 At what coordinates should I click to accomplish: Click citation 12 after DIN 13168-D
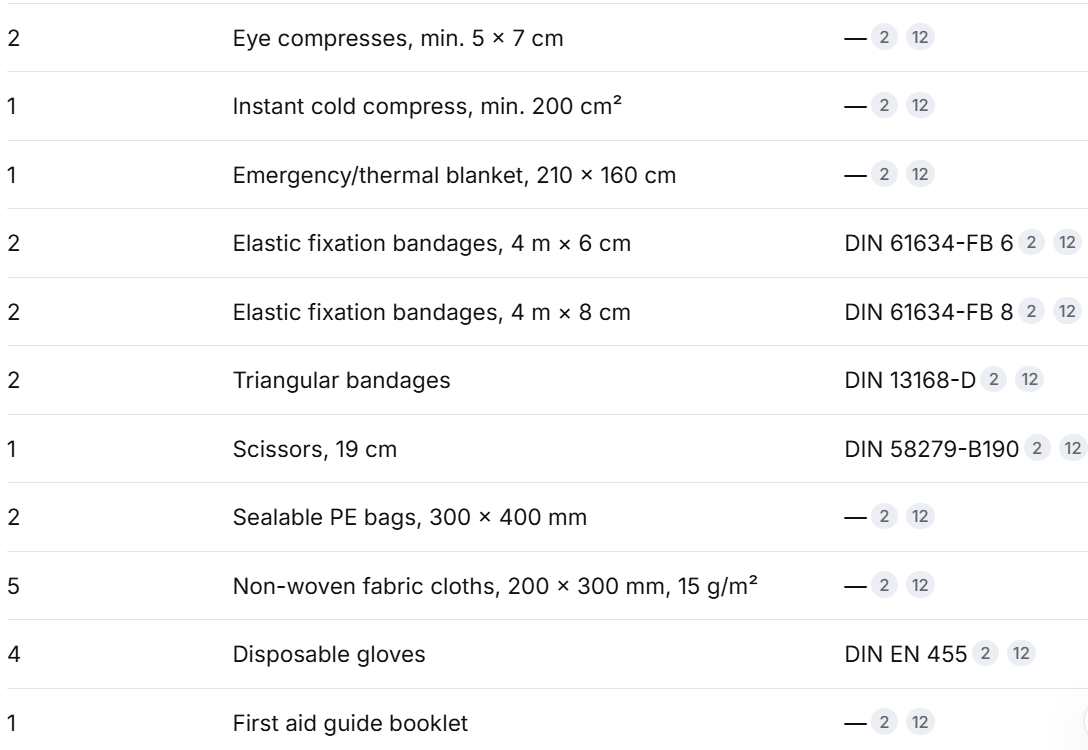[x=1030, y=380]
